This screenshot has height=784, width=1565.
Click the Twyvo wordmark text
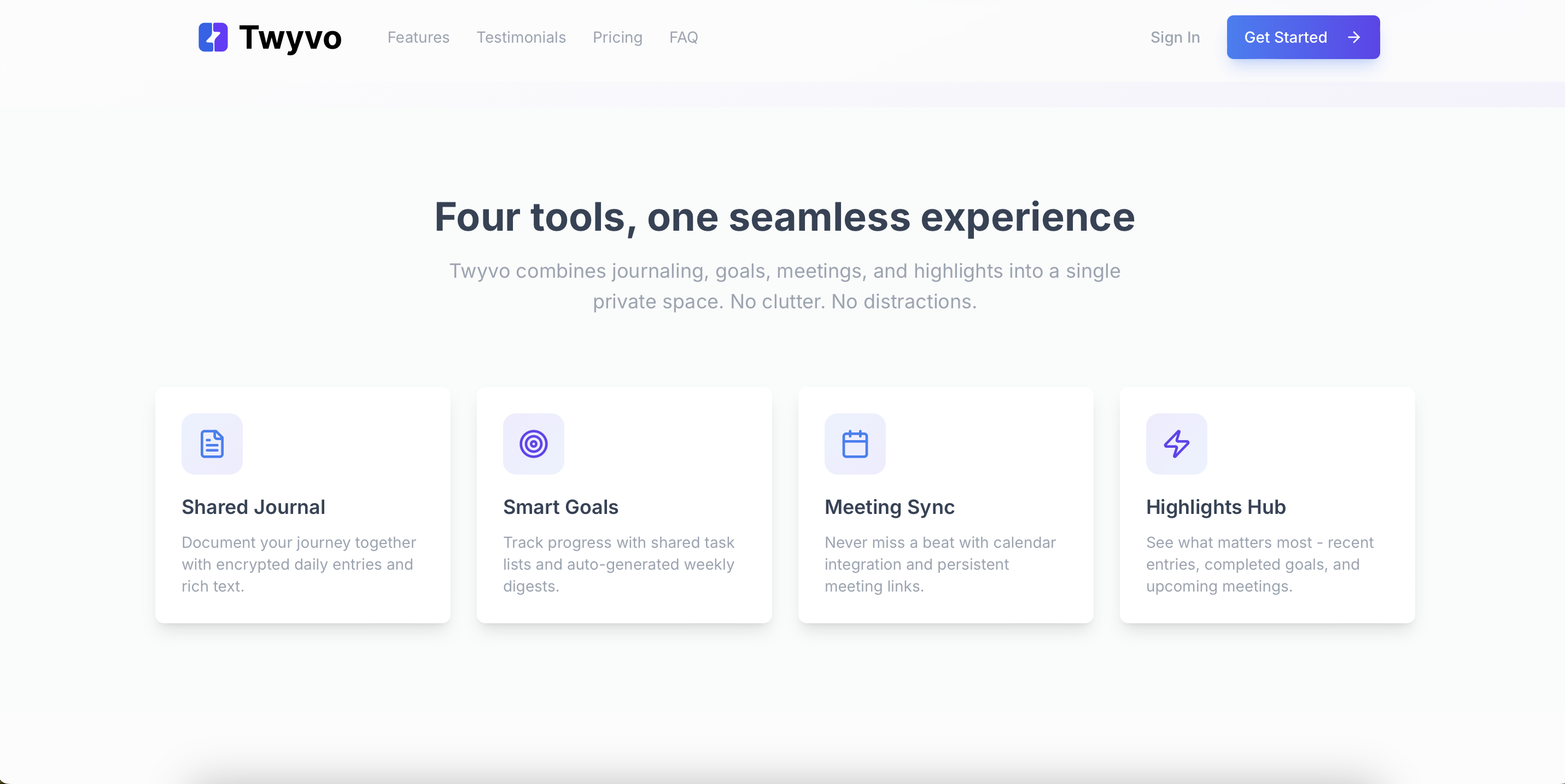290,37
